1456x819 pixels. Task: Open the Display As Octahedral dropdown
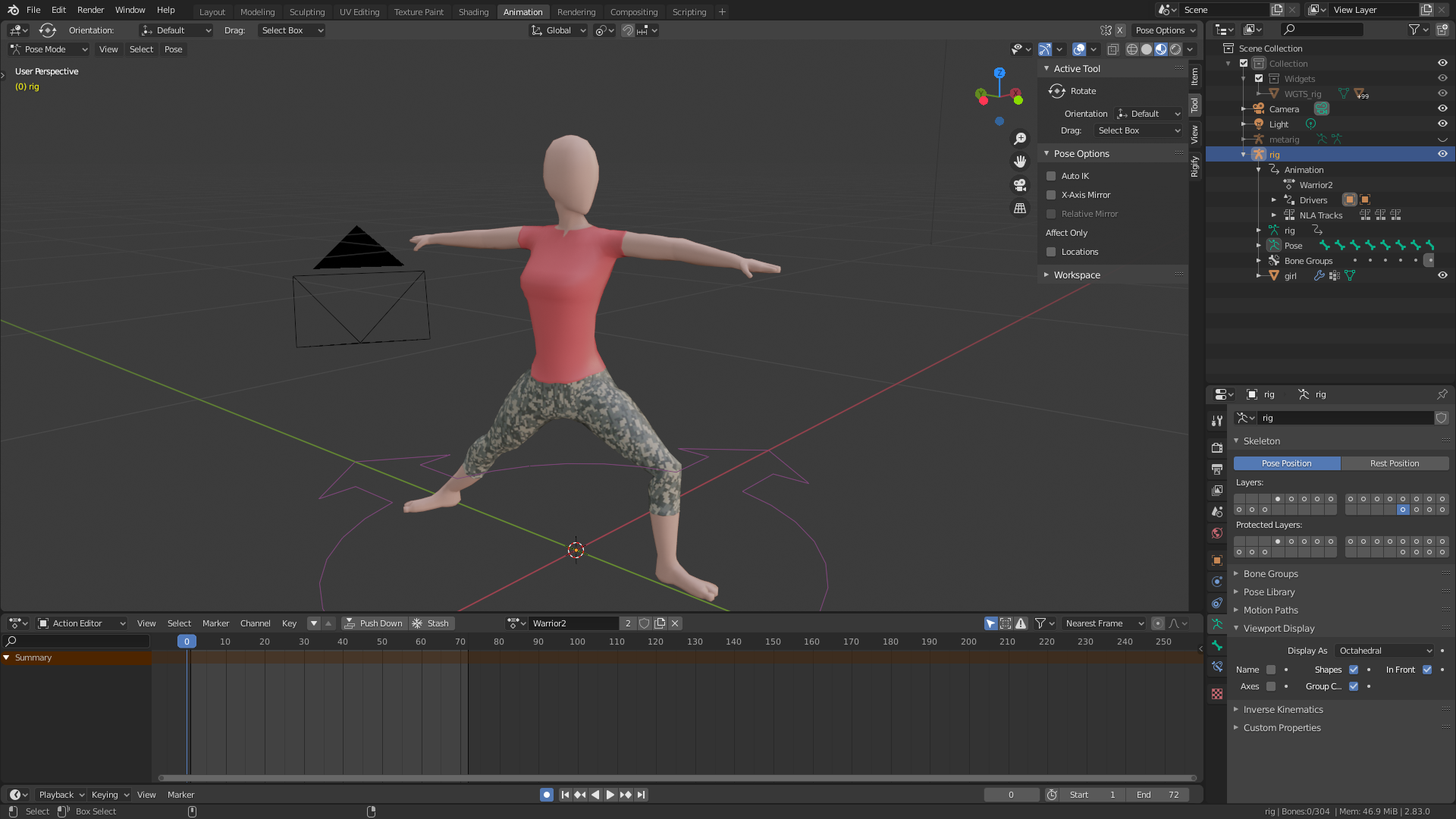[x=1385, y=651]
